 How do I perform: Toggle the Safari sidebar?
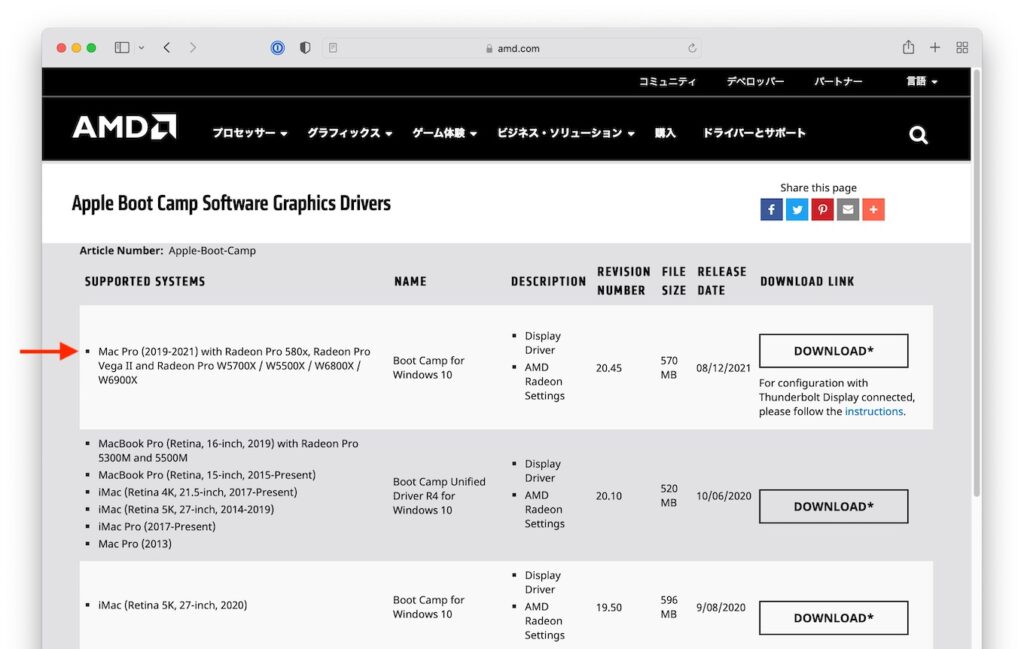[x=120, y=47]
